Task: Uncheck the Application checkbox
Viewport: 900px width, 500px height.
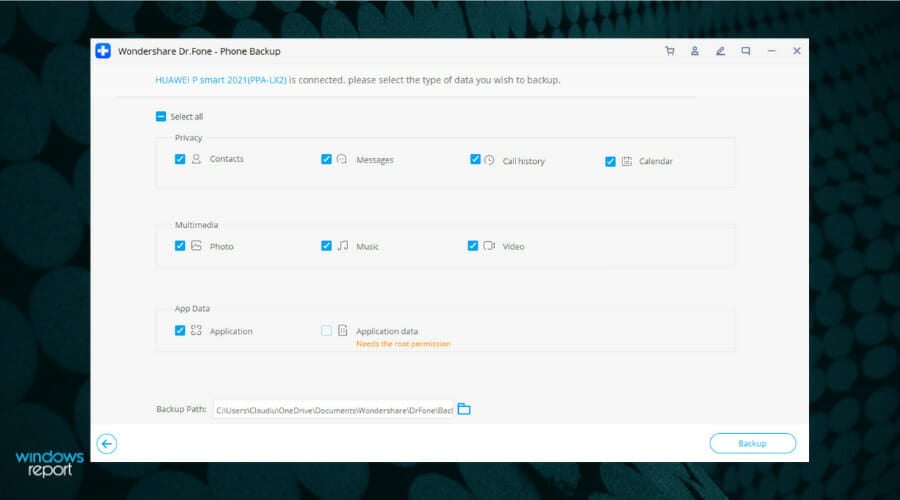Action: 180,331
